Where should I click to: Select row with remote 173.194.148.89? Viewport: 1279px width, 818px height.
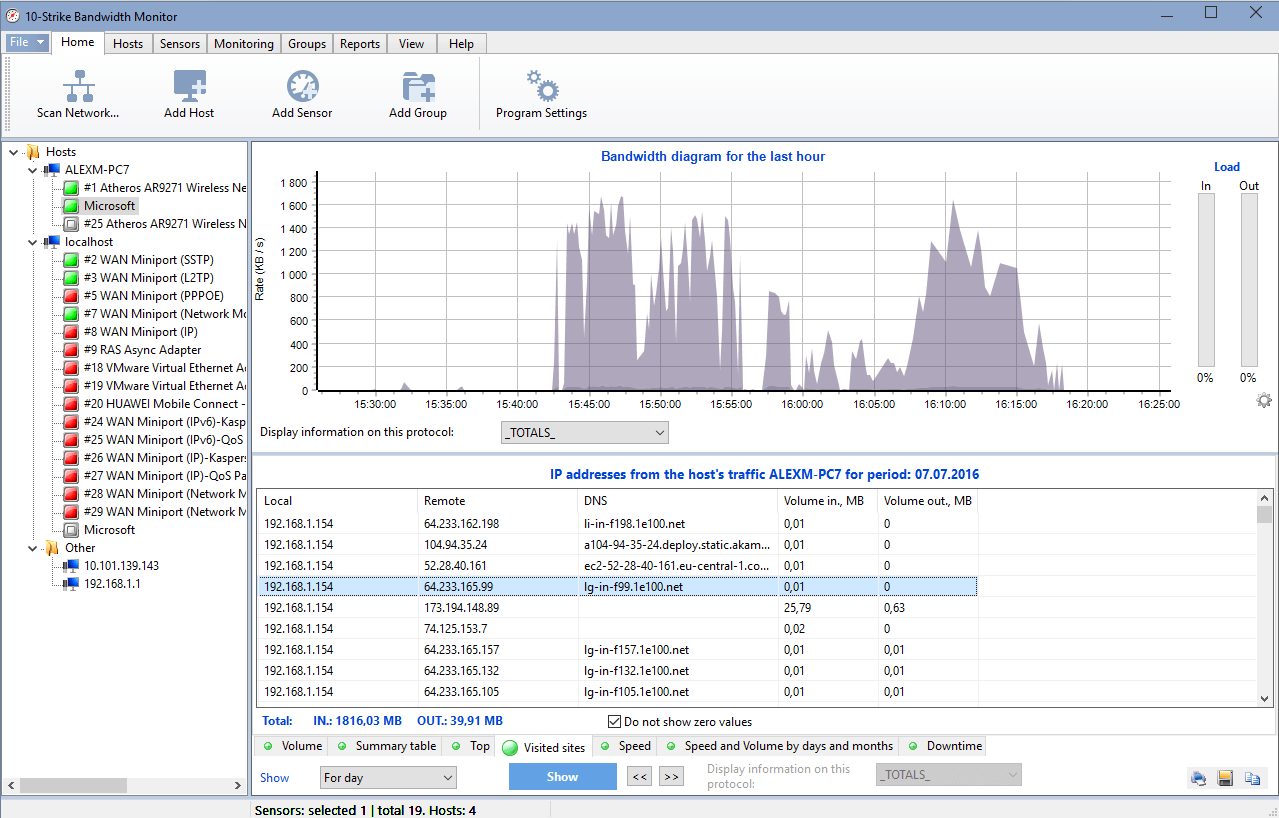coord(617,608)
